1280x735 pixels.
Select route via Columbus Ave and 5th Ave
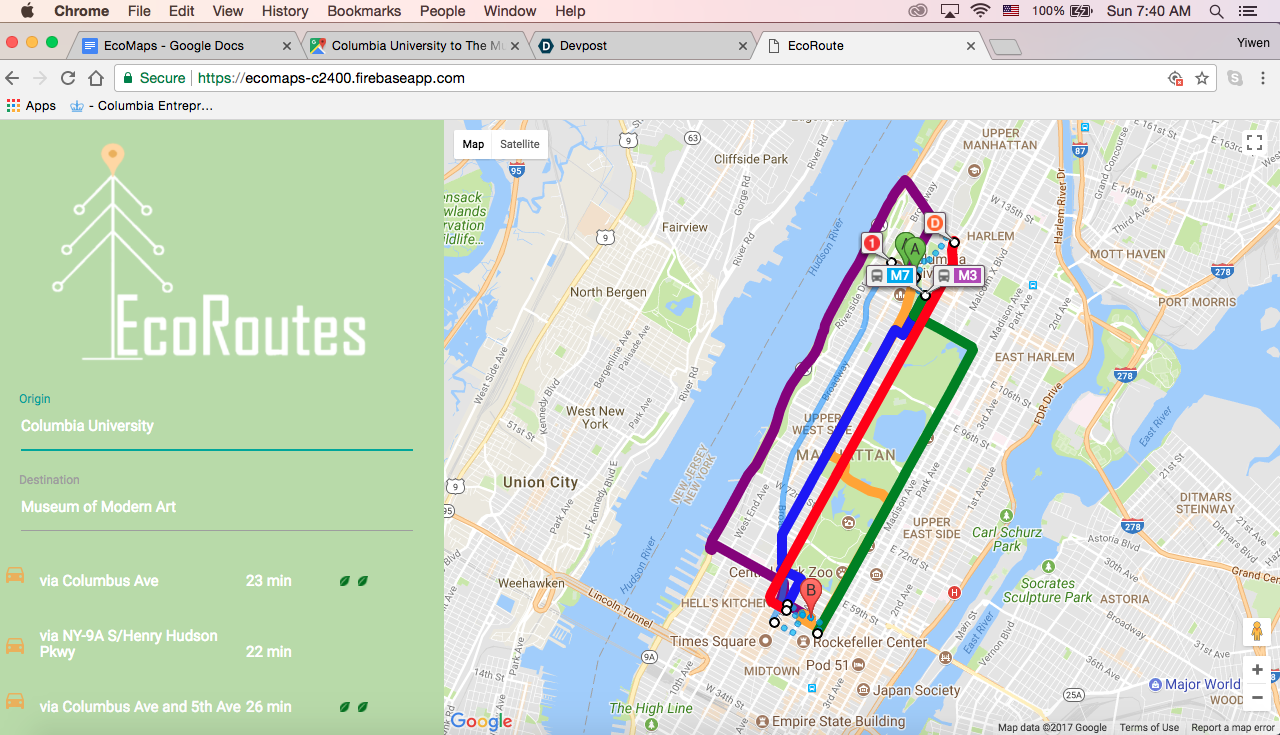click(x=140, y=706)
